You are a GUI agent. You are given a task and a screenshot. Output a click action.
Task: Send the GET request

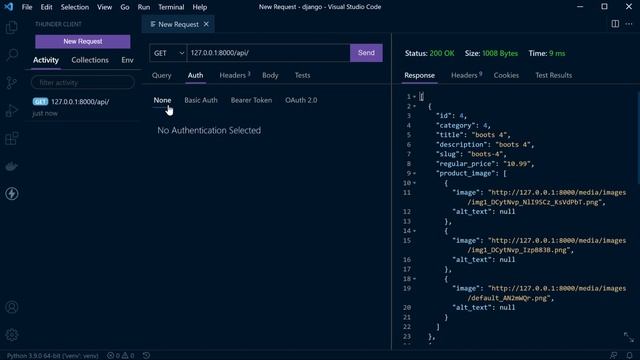(366, 53)
